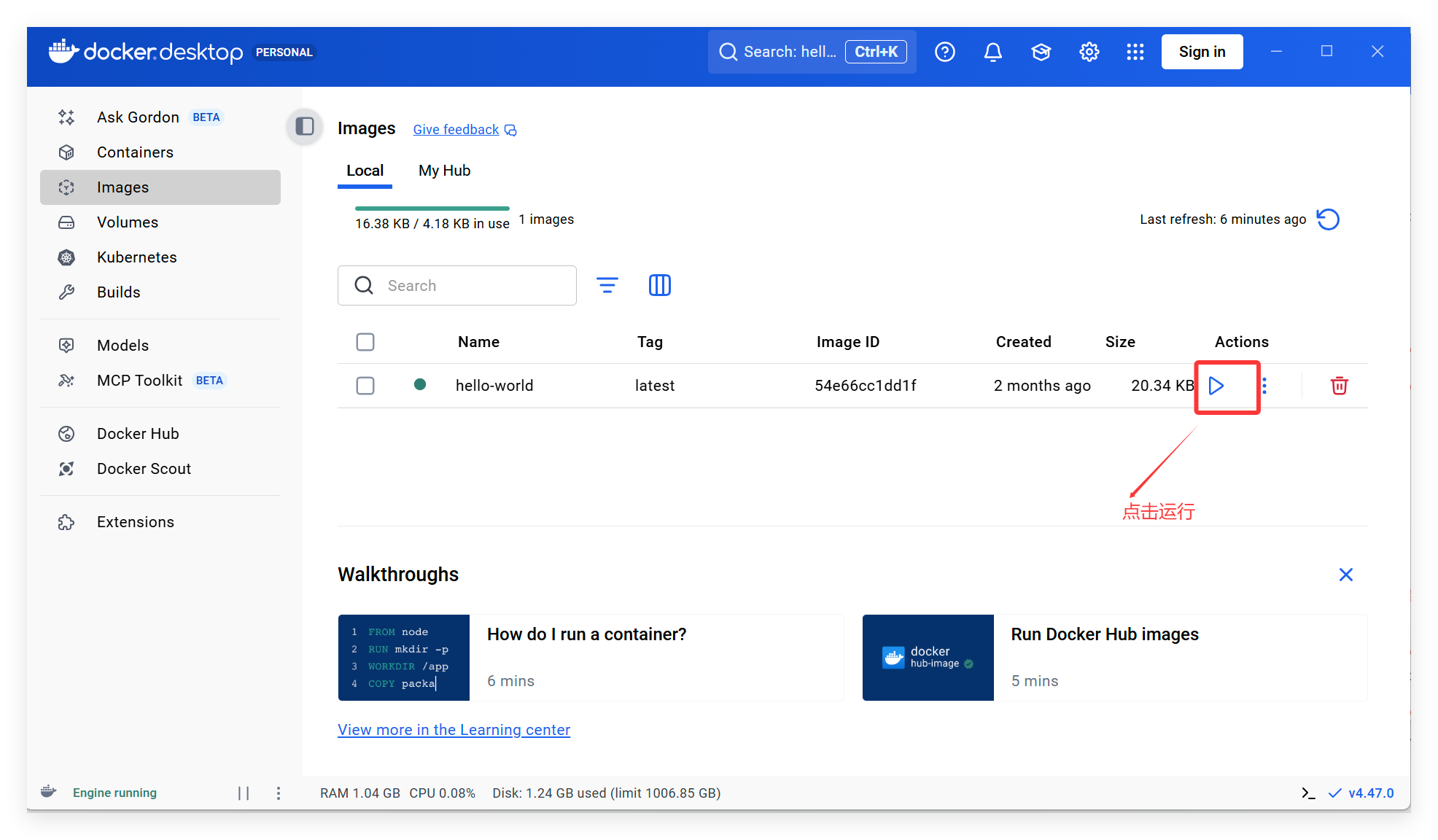This screenshot has height=840, width=1438.
Task: Open View more in the Learning center
Action: tap(454, 730)
